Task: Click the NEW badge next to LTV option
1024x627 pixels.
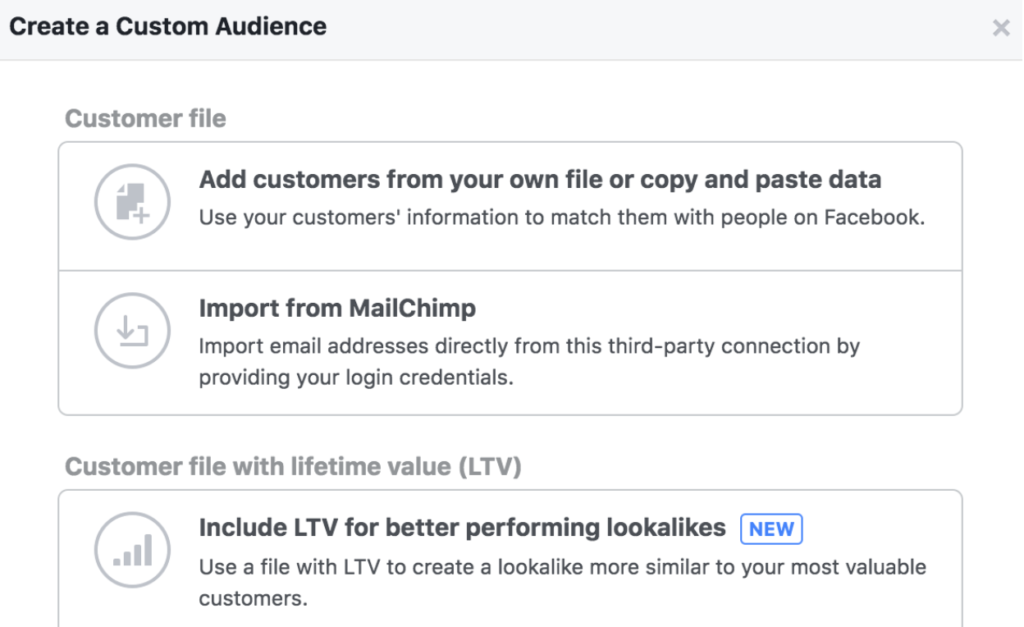Action: (x=771, y=529)
